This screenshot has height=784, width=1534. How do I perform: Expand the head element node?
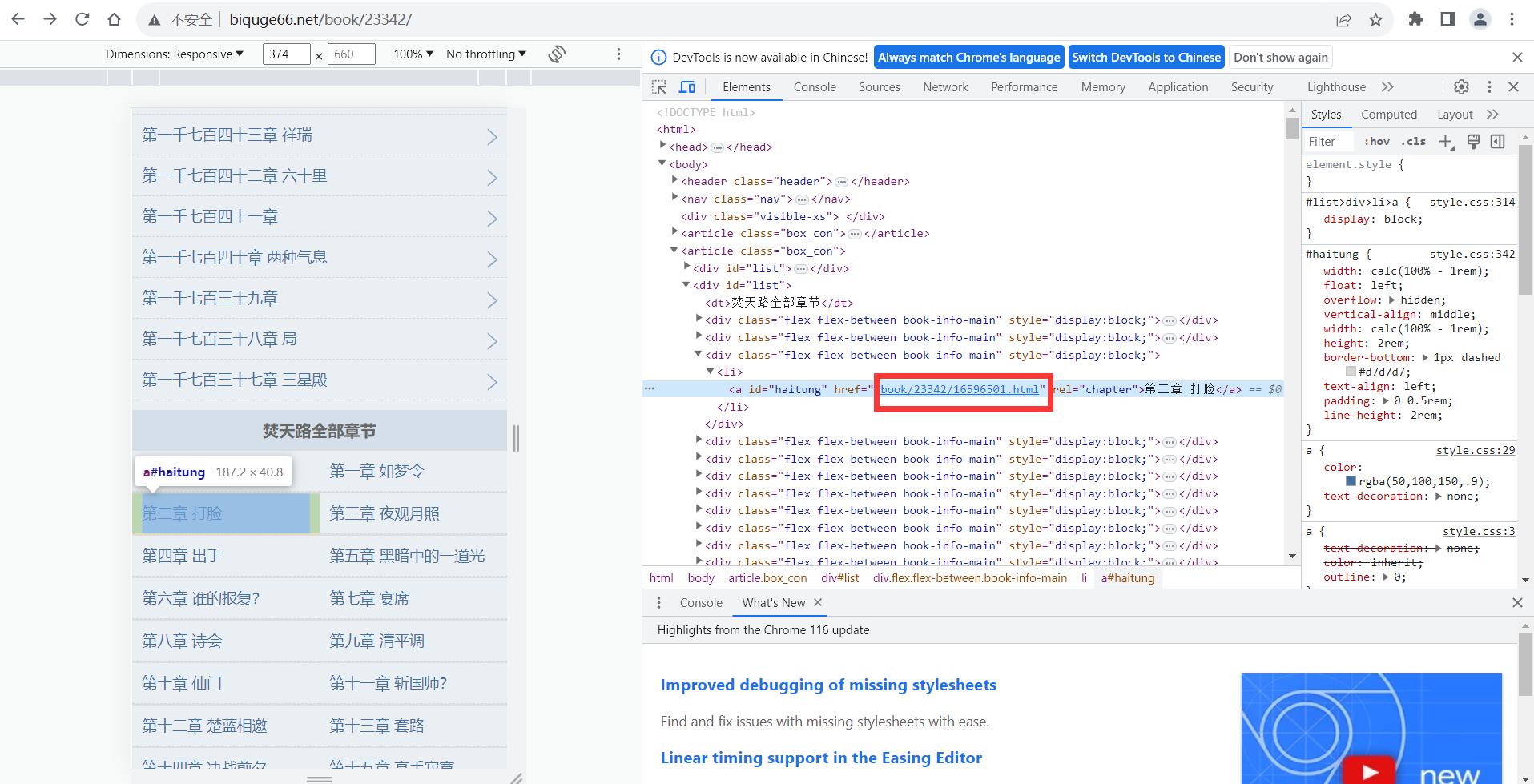click(663, 147)
